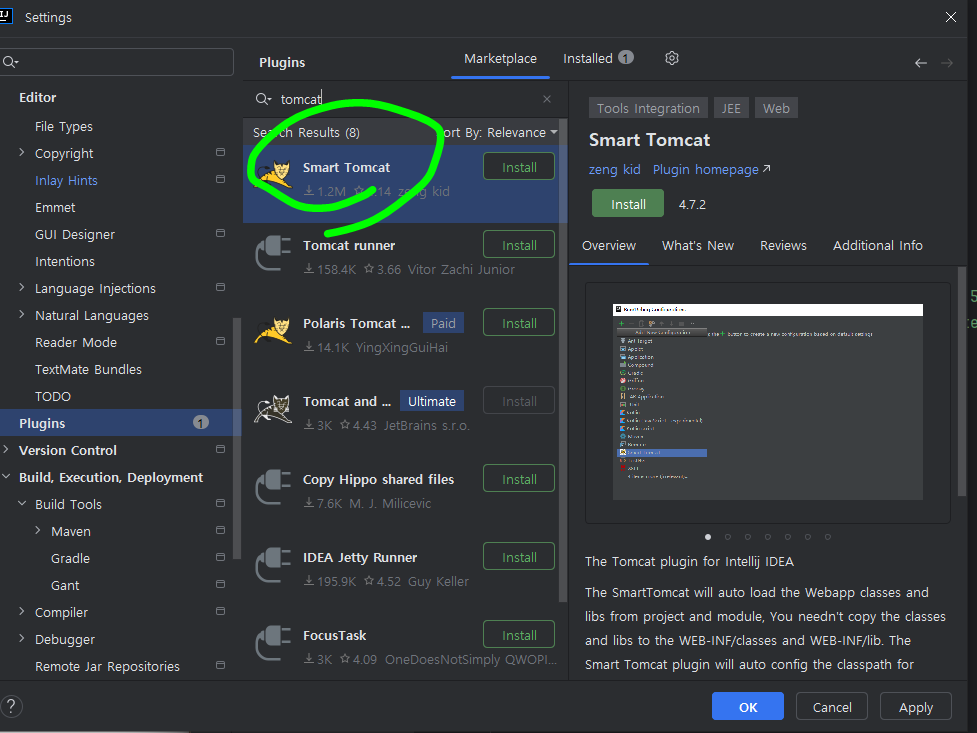This screenshot has width=977, height=733.
Task: Collapse the Build Tools node
Action: click(22, 503)
